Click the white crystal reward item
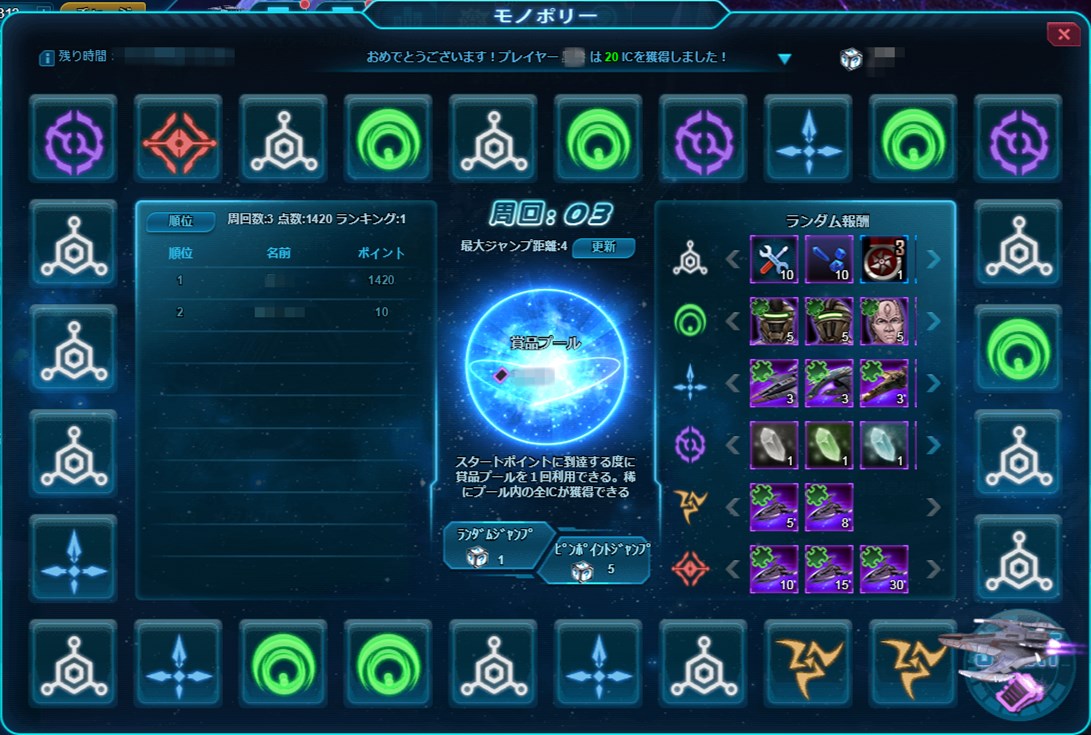The width and height of the screenshot is (1091, 735). (x=774, y=445)
